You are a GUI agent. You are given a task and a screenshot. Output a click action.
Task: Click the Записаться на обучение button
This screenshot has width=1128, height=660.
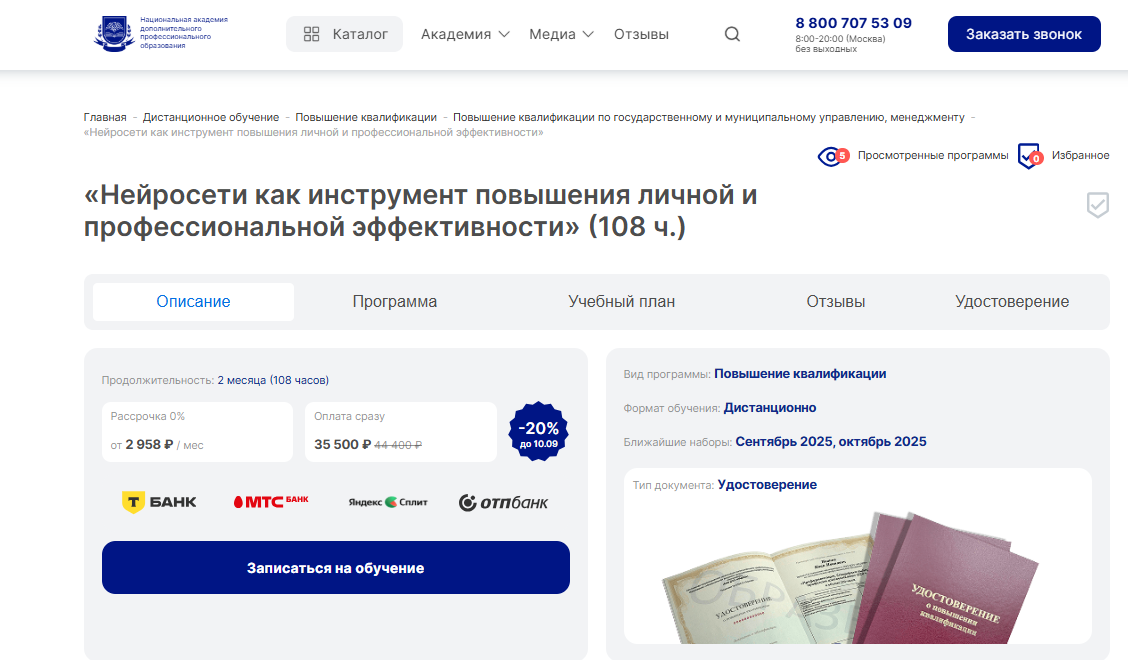click(x=336, y=568)
